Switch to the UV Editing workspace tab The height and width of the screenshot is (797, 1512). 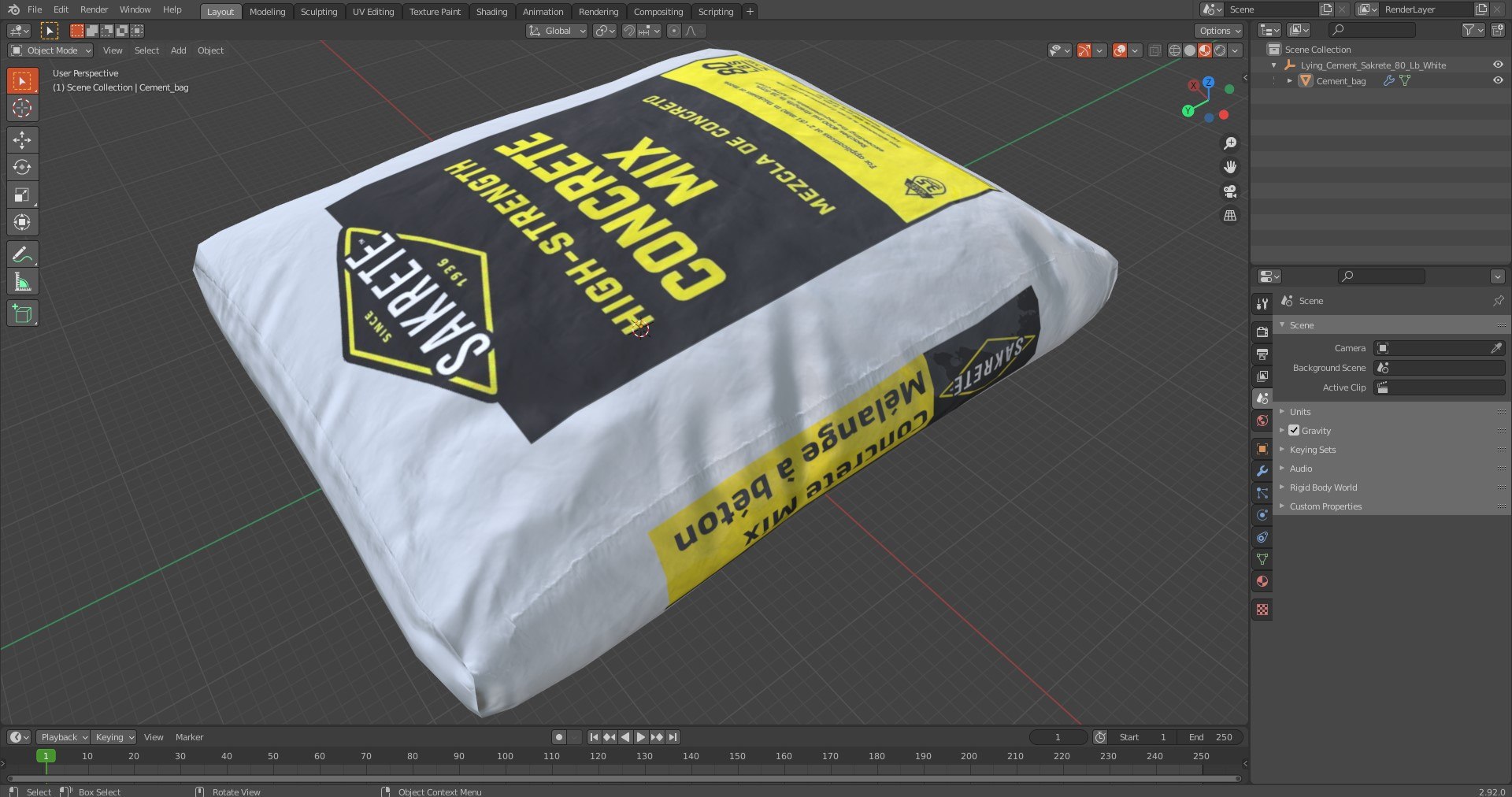pos(373,12)
